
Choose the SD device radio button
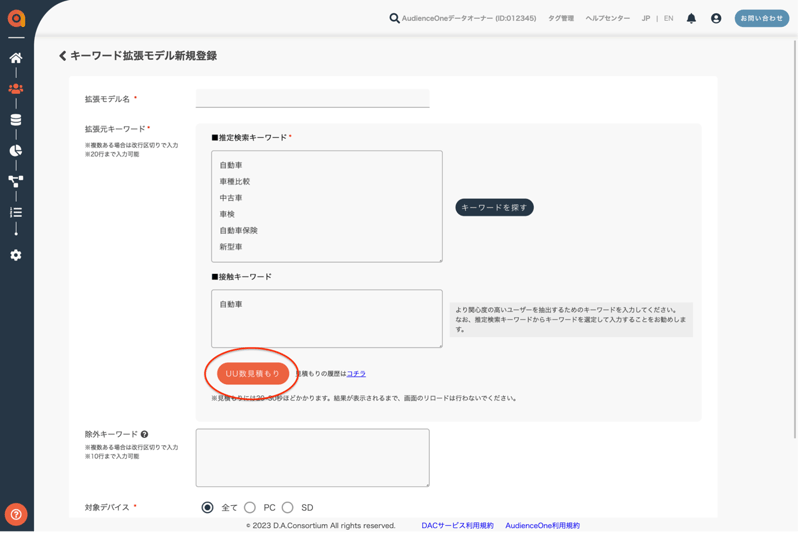point(288,507)
